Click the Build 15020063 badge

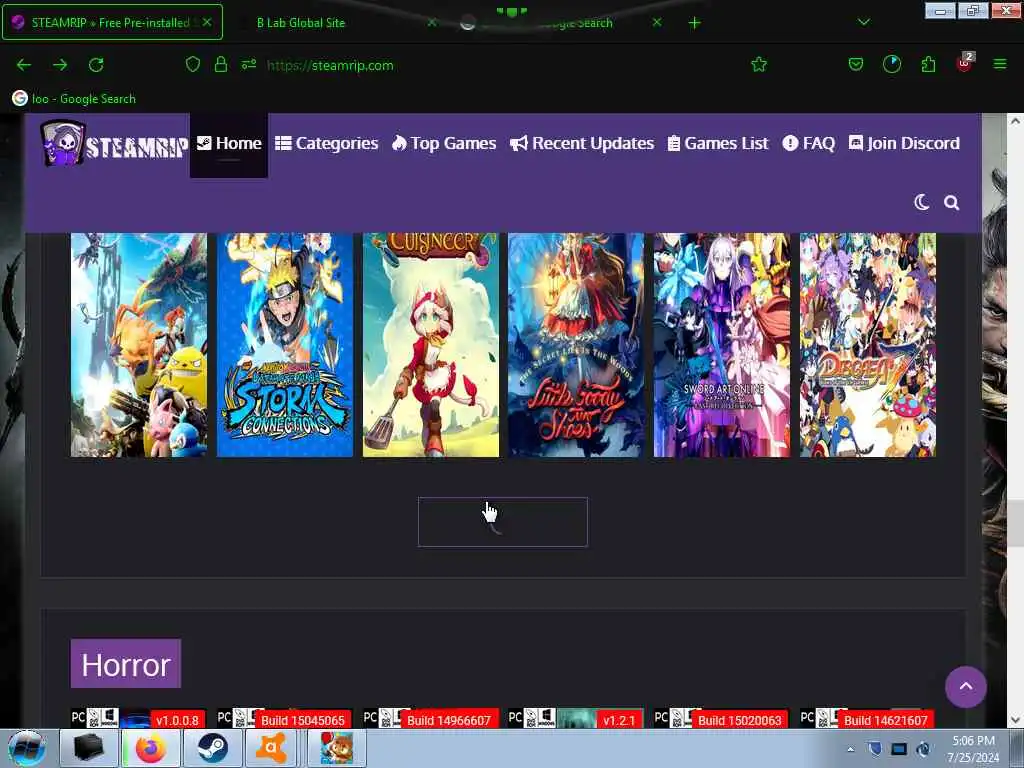[740, 720]
